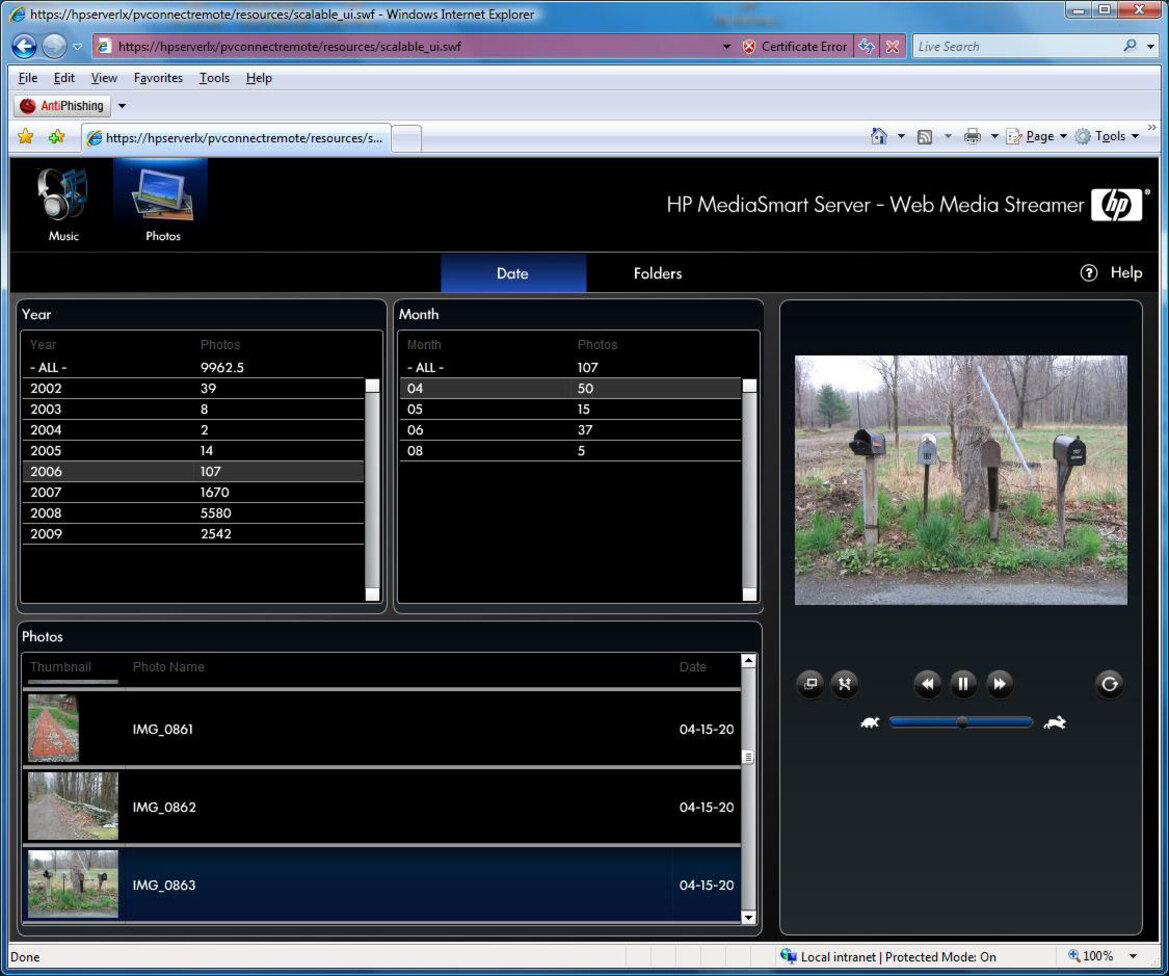Click Add to Favorites icon
This screenshot has width=1169, height=976.
pos(57,136)
